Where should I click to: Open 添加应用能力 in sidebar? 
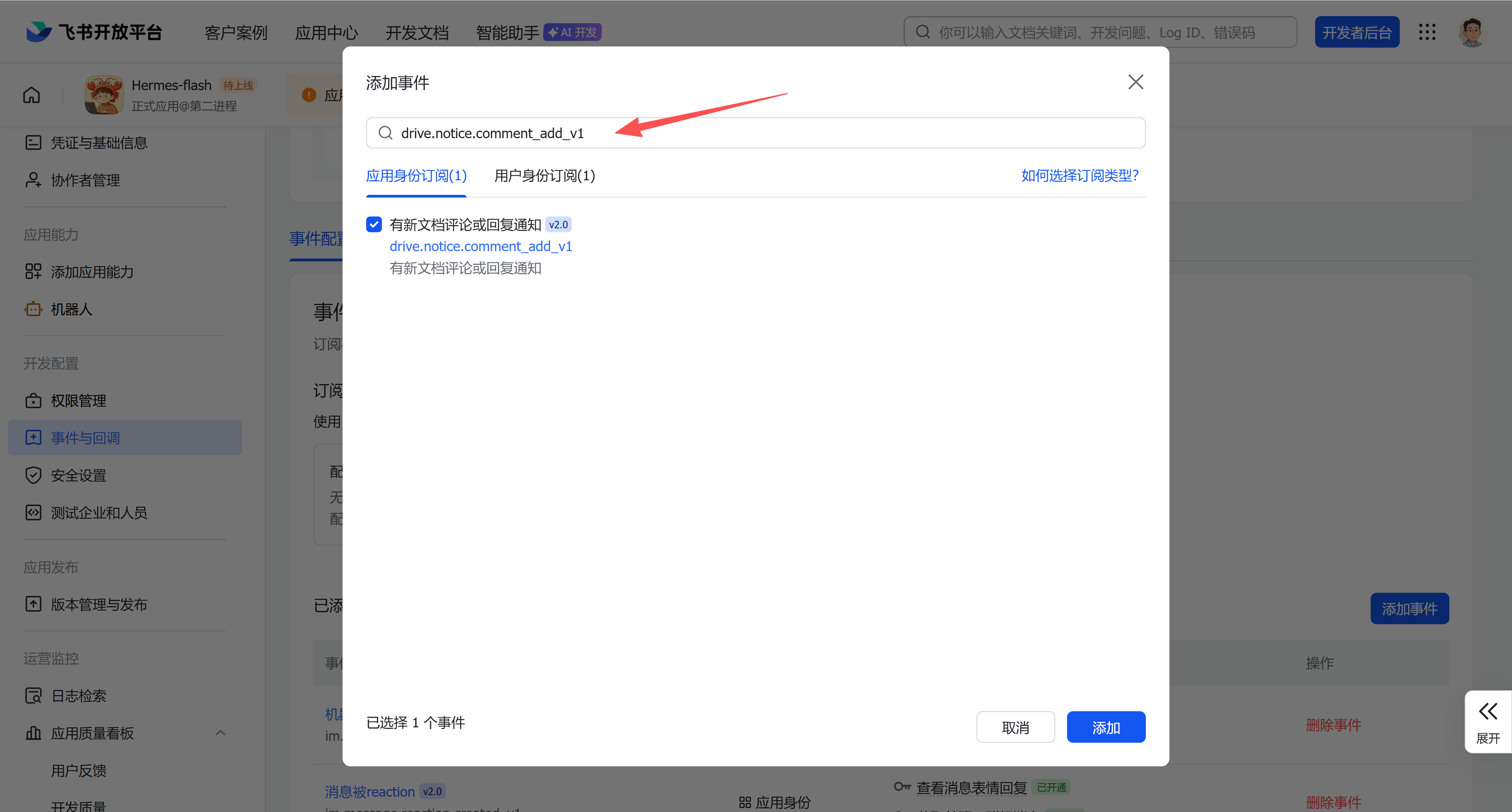[x=80, y=272]
